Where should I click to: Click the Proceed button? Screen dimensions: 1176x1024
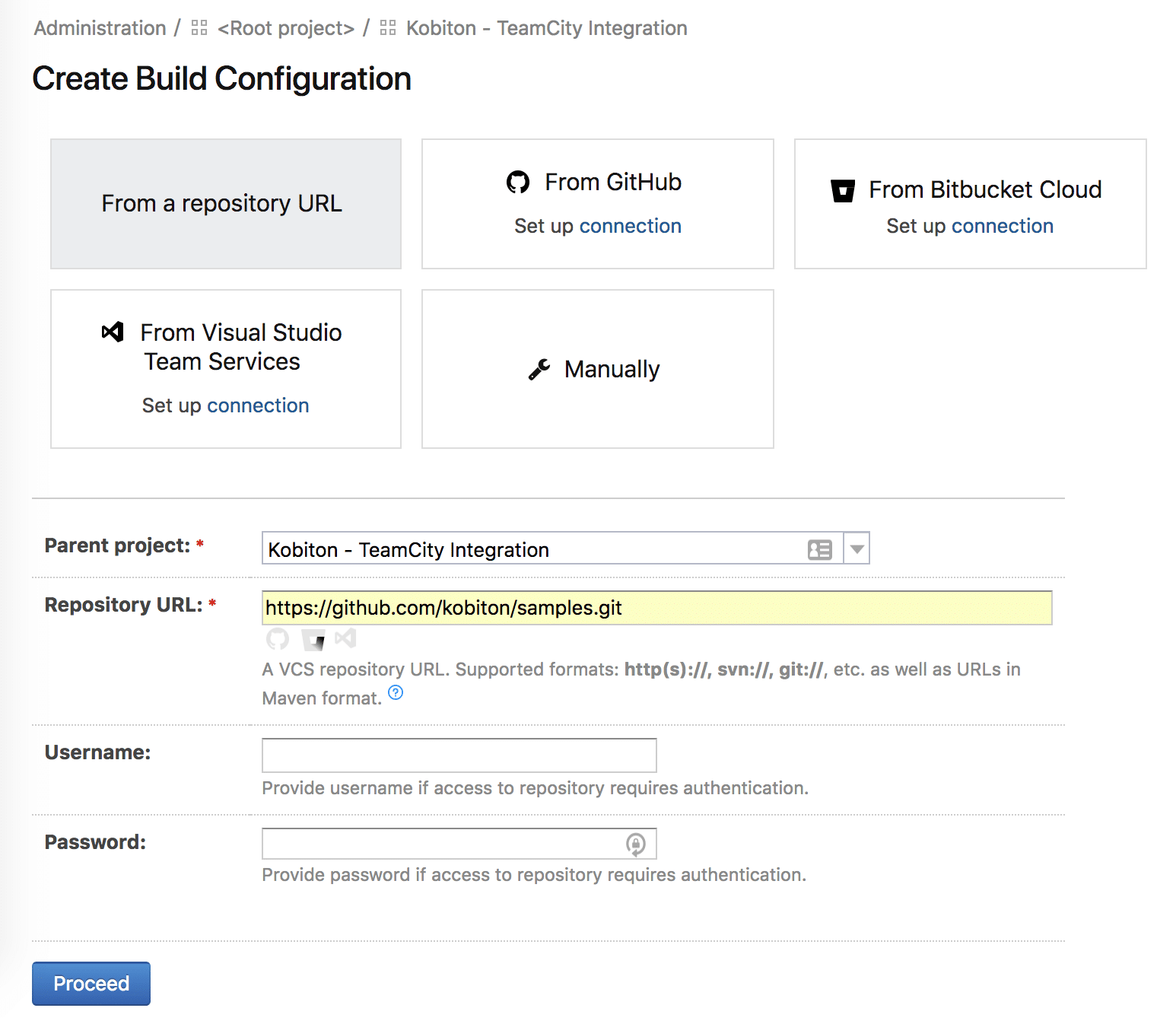pyautogui.click(x=91, y=984)
